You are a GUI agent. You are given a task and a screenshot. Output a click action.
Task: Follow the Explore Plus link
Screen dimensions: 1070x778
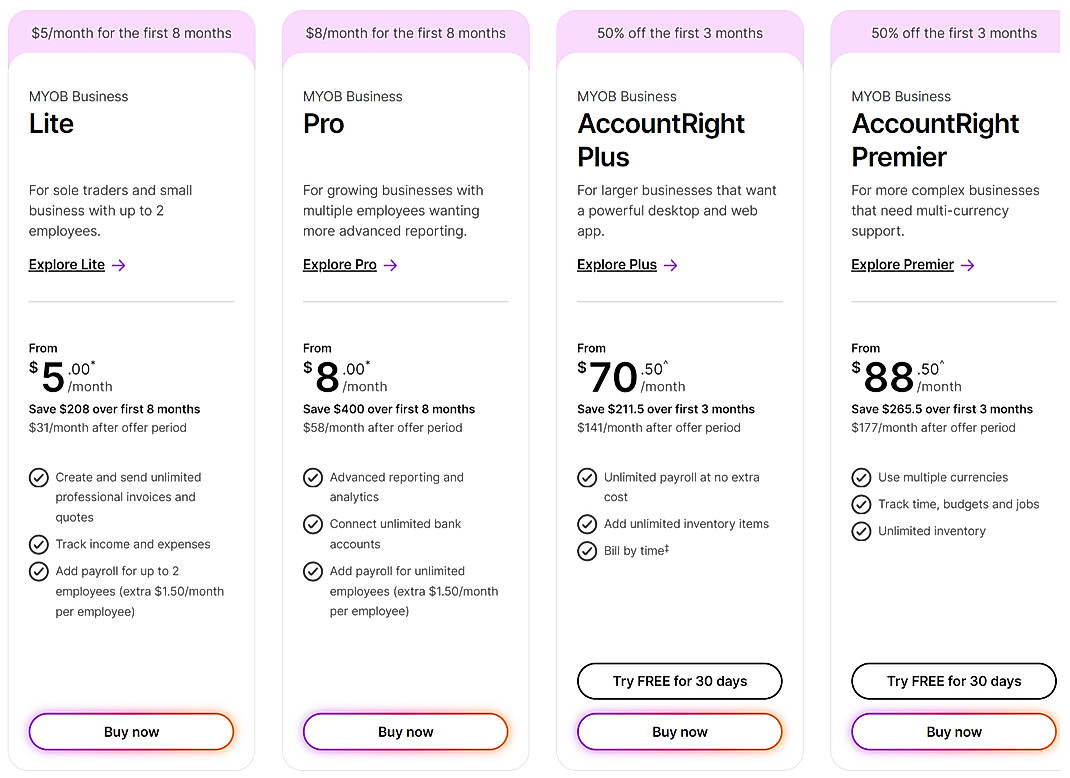point(617,265)
